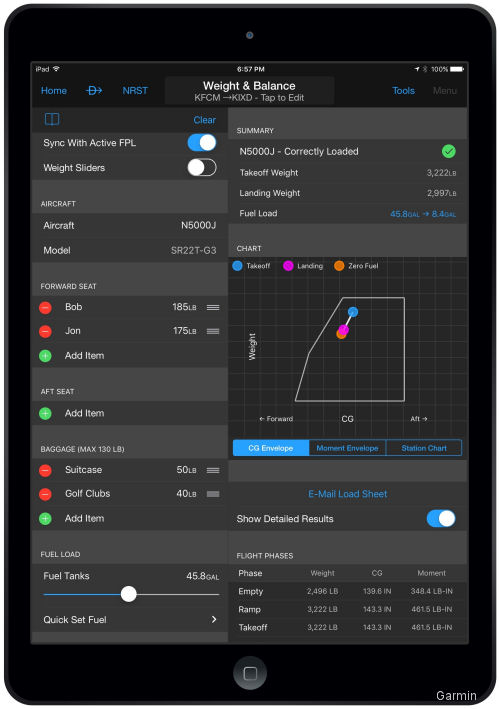Tap the location arrow in status bar
The image size is (500, 709).
417,69
